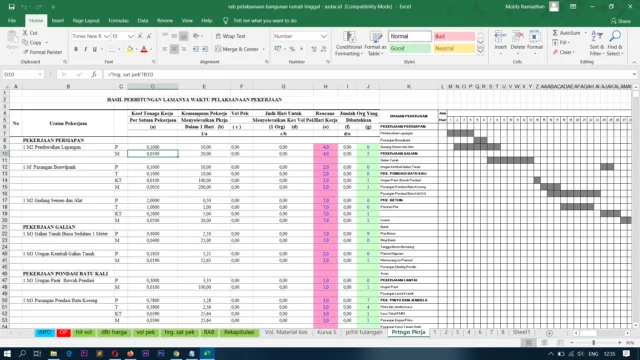Click the accounting number format icon
Screen dimensions: 640x360
tap(278, 49)
